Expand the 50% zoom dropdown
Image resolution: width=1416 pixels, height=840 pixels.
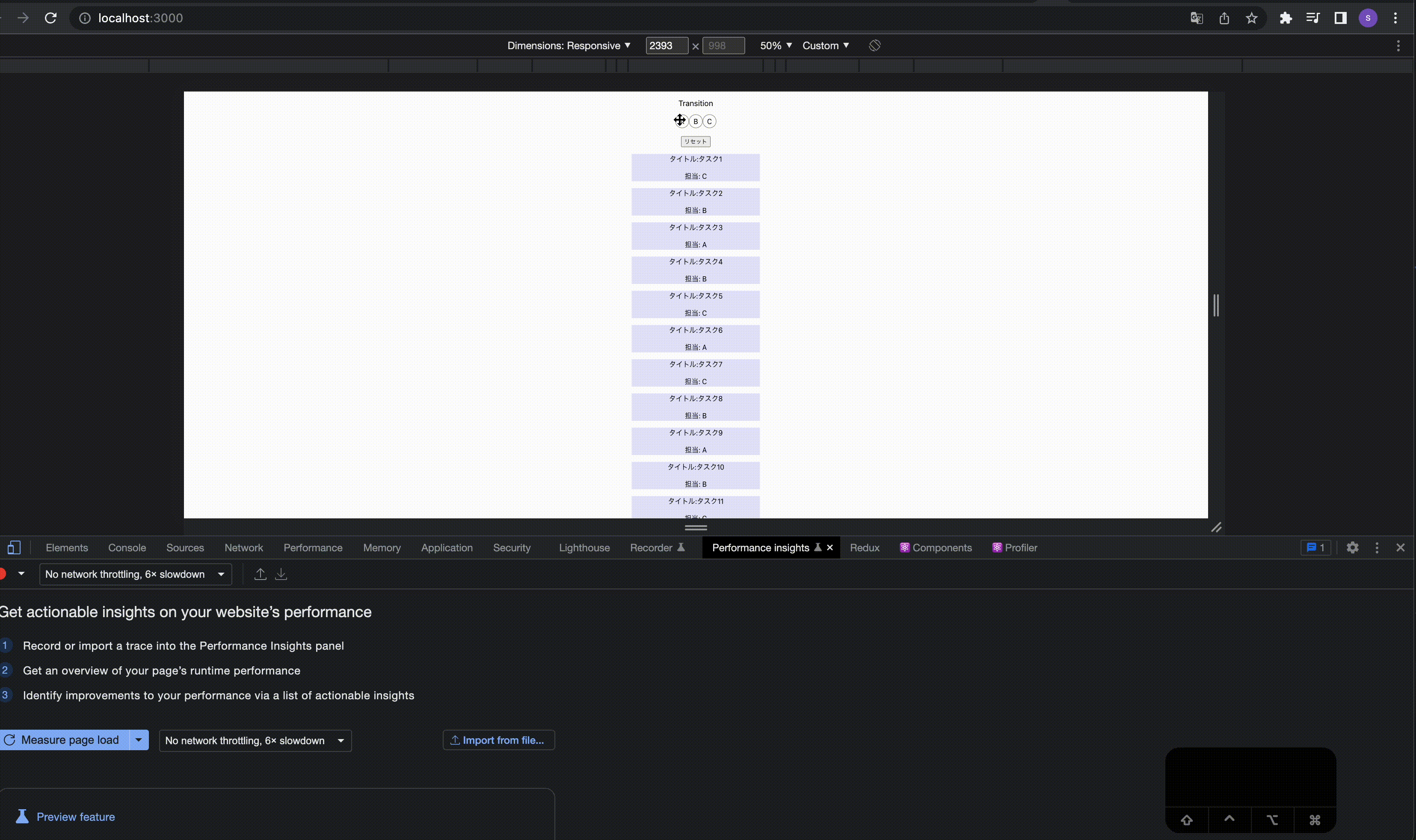pos(775,45)
